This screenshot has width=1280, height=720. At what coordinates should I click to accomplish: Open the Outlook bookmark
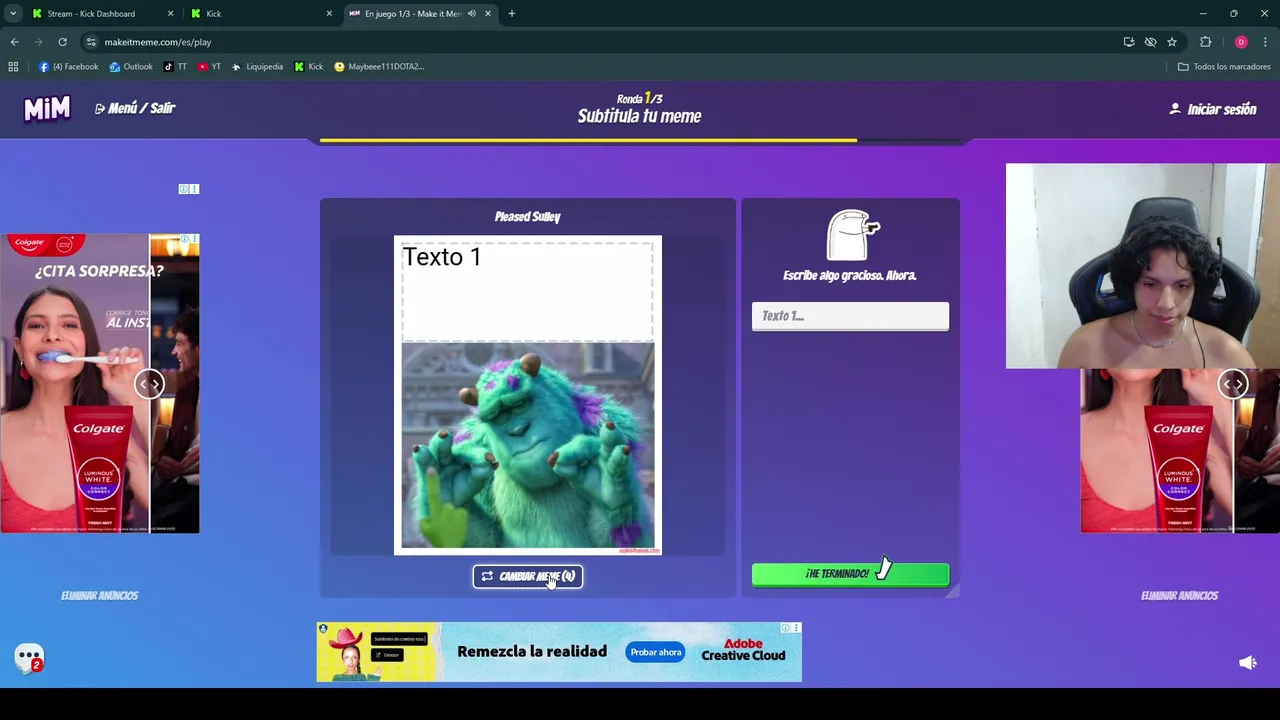pyautogui.click(x=131, y=67)
